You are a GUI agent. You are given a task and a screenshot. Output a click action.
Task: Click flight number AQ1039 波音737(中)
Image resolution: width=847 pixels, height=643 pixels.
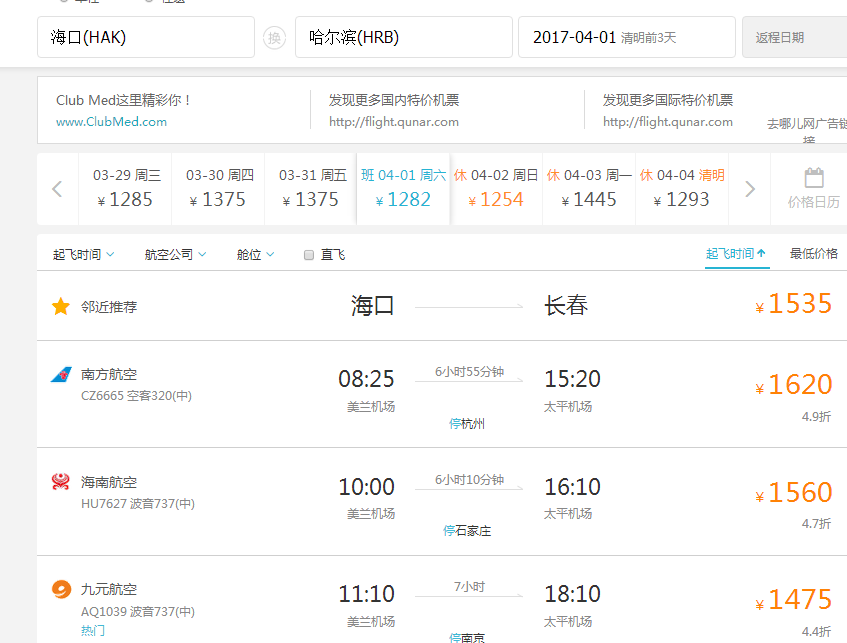[138, 612]
